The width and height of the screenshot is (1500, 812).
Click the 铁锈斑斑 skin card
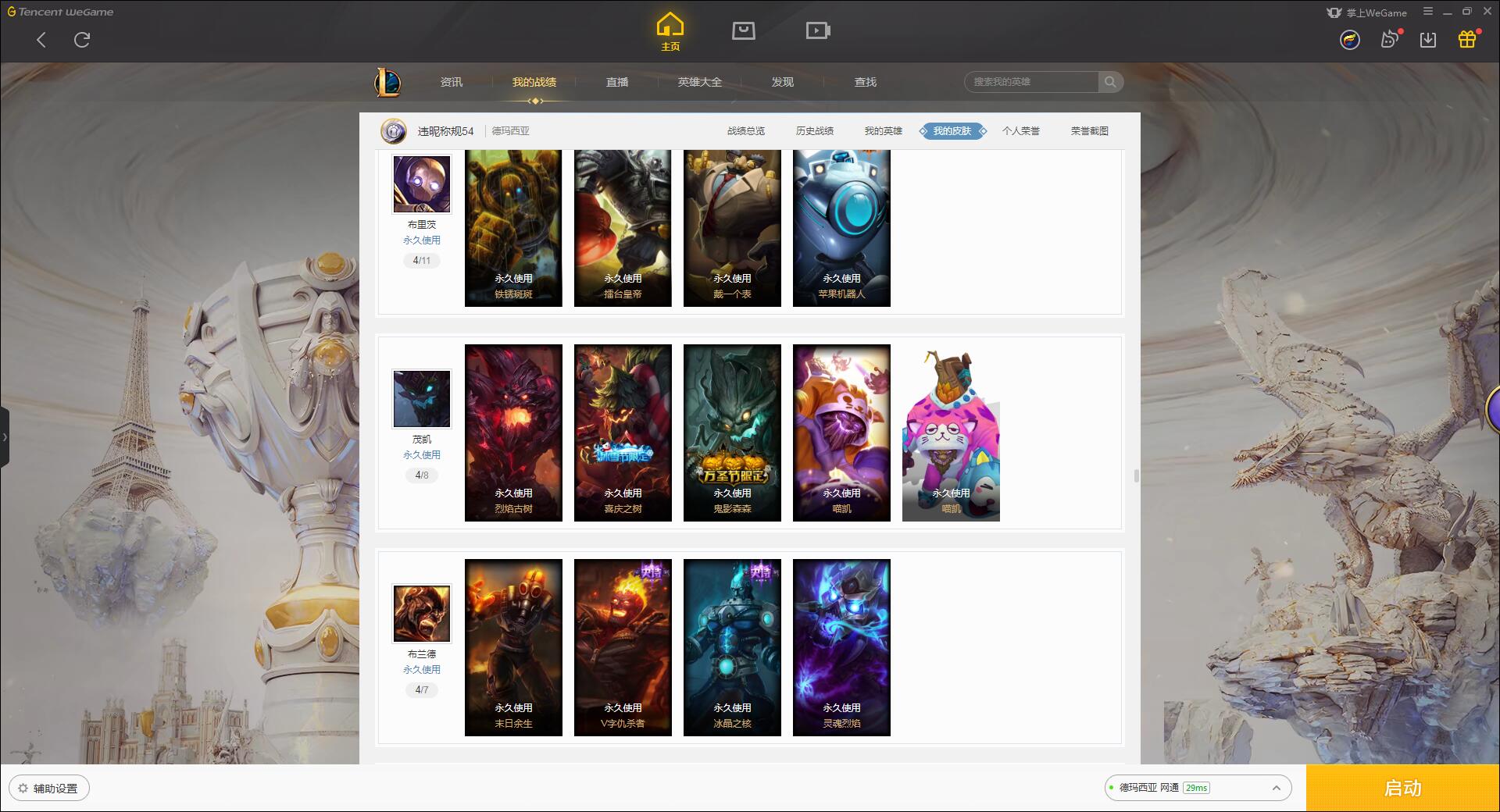(x=513, y=228)
